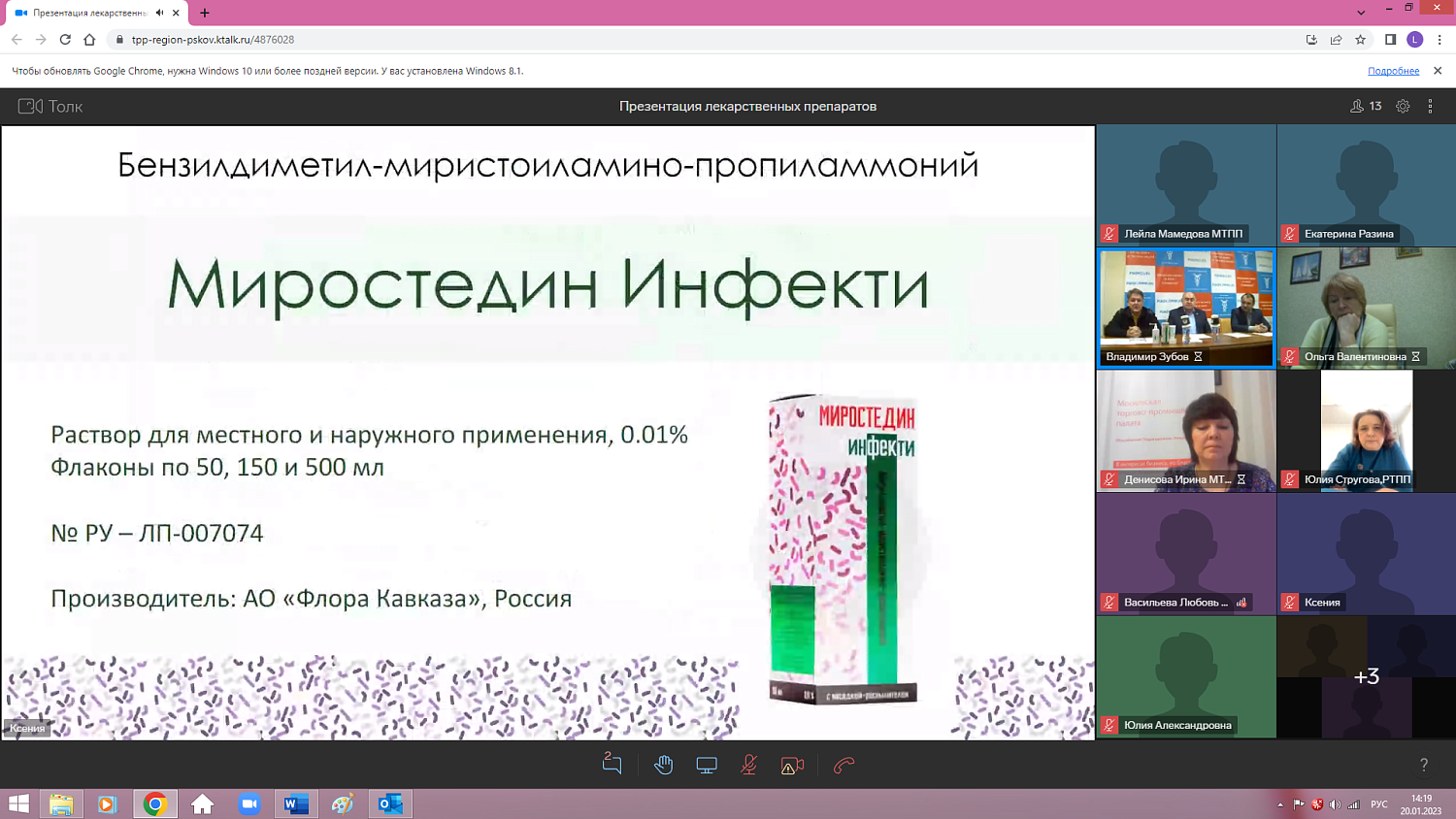Click muted mic icon of Лейла Мамедова

tap(1109, 234)
